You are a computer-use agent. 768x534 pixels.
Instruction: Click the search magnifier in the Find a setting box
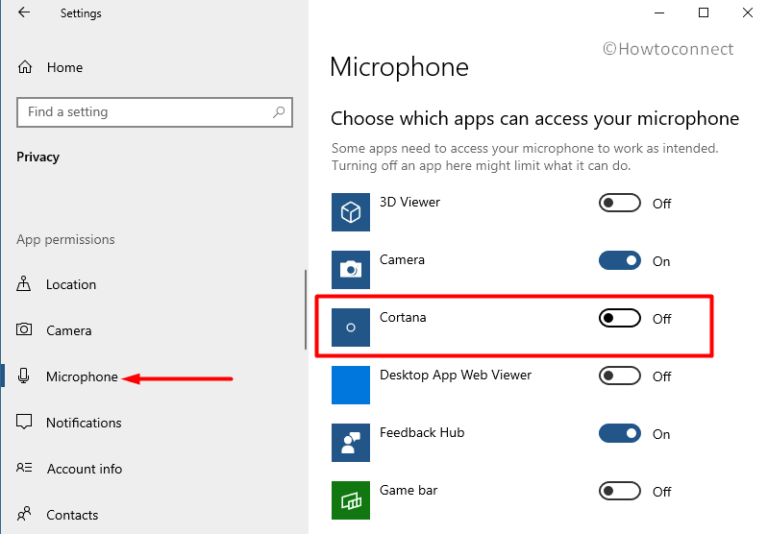[279, 112]
